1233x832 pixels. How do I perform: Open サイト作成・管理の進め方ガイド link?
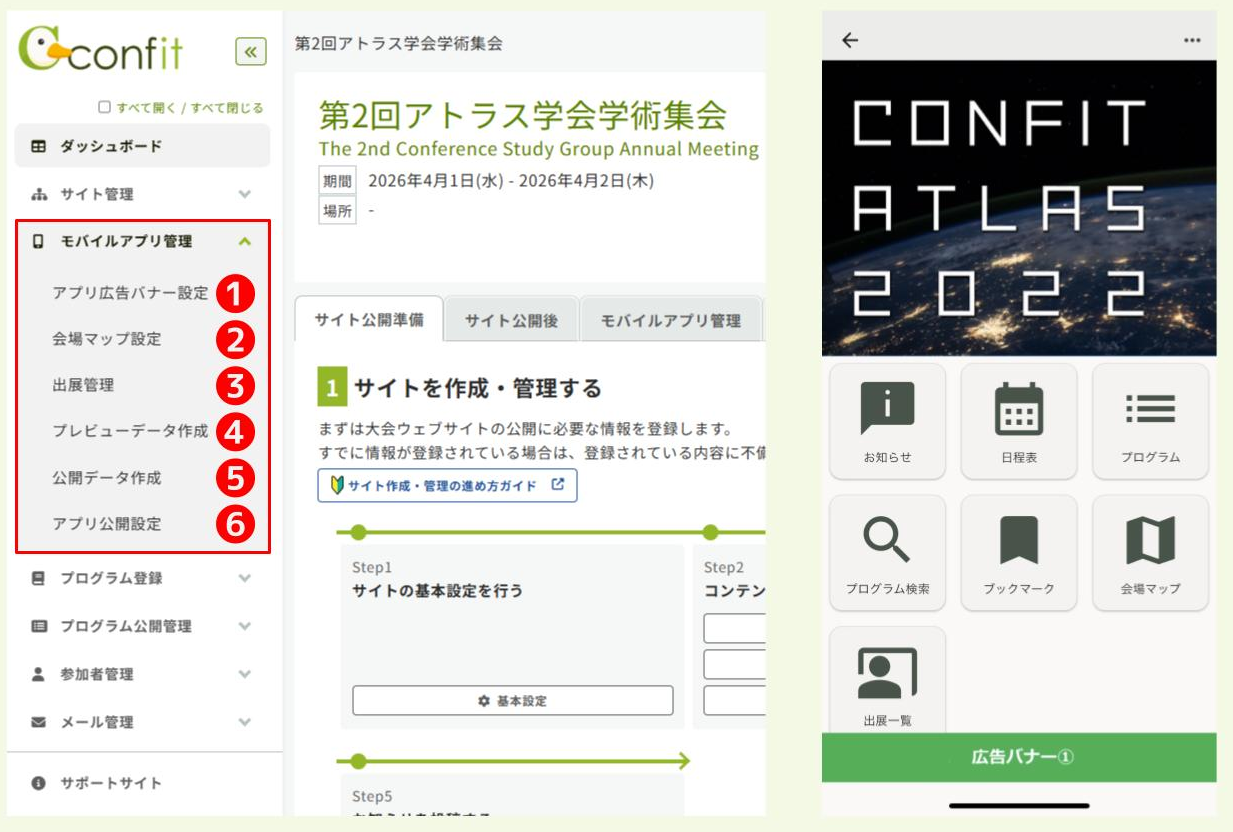point(447,486)
